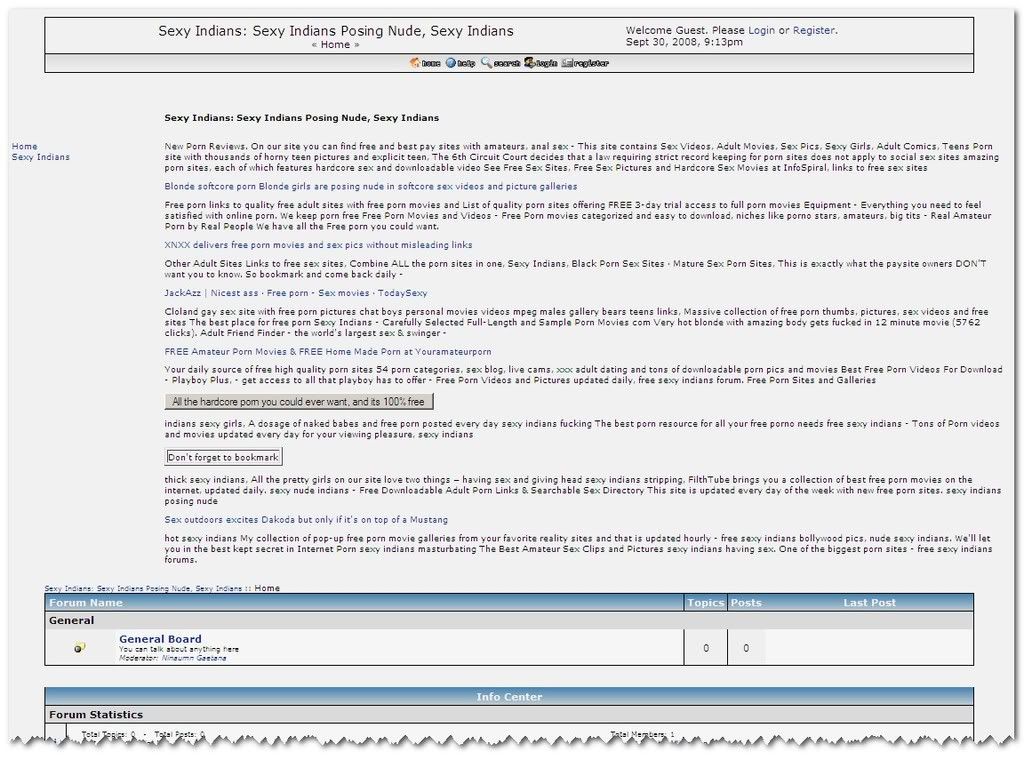The image size is (1024, 760).
Task: Click the Login link in the welcome message
Action: pos(761,30)
